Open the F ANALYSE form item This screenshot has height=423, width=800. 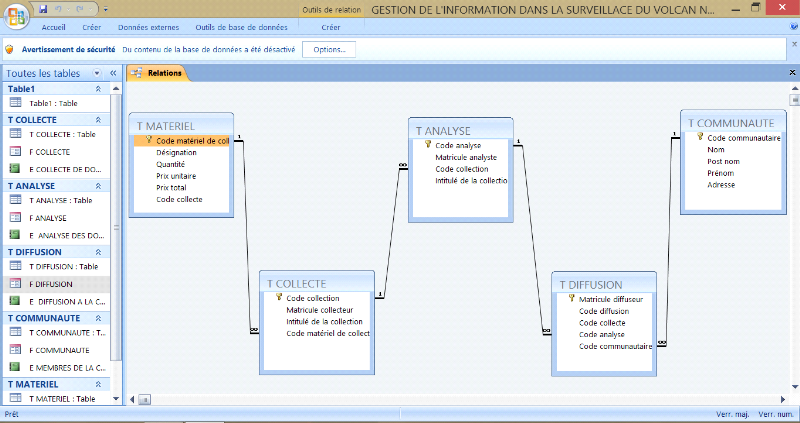click(47, 217)
